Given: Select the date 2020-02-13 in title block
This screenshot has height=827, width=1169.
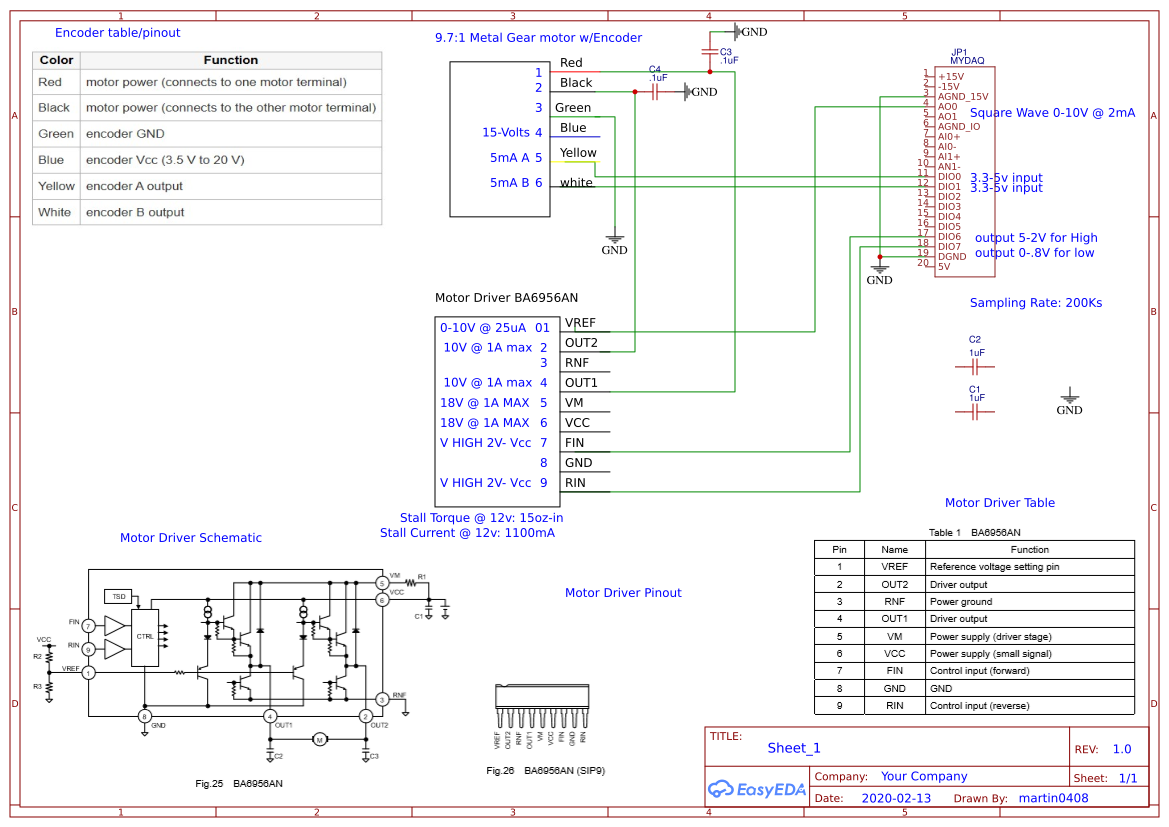Looking at the screenshot, I should point(895,798).
